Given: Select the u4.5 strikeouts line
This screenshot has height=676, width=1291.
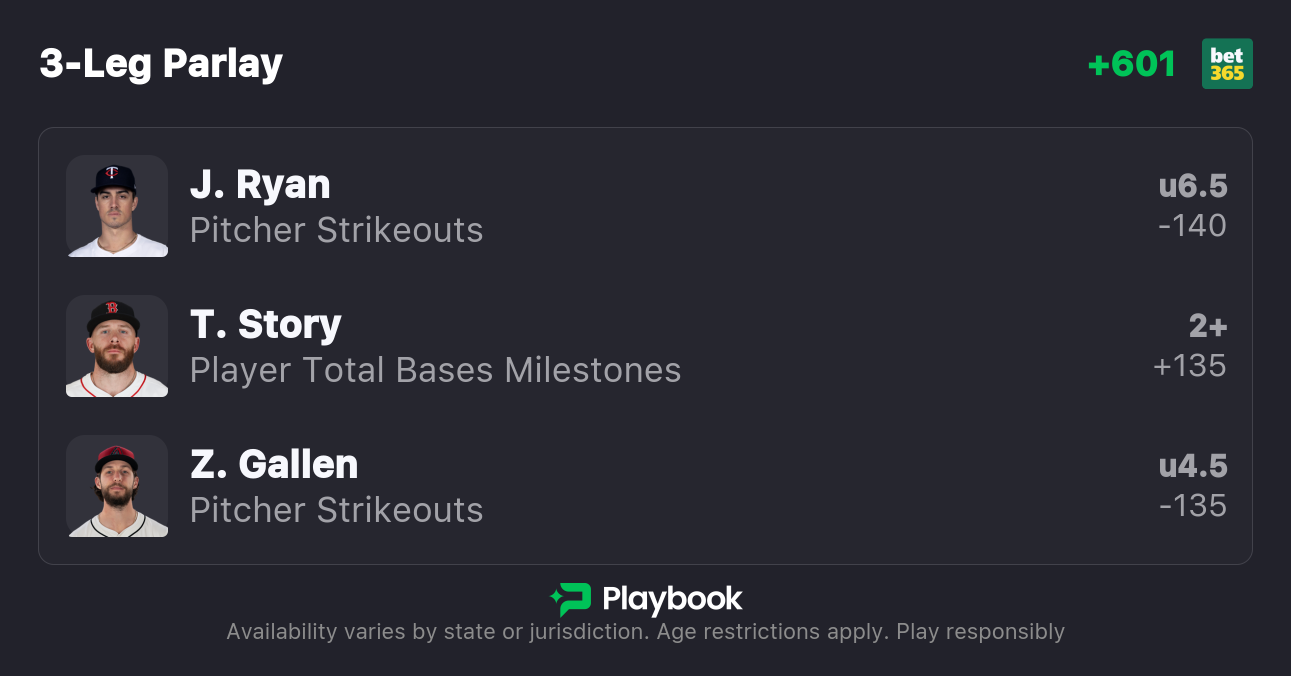Looking at the screenshot, I should (1192, 466).
